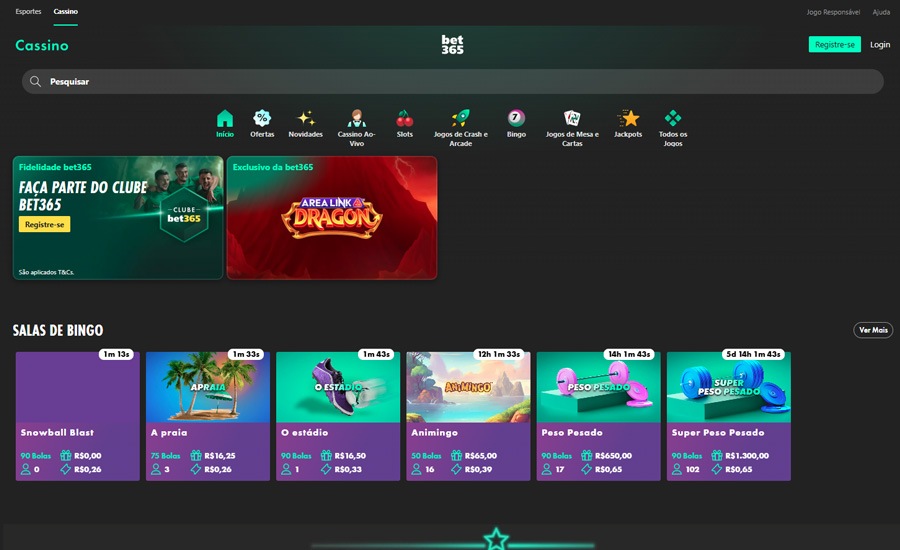Screen dimensions: 900x550
Task: Click the R$1.300,00 prize value
Action: (x=747, y=456)
